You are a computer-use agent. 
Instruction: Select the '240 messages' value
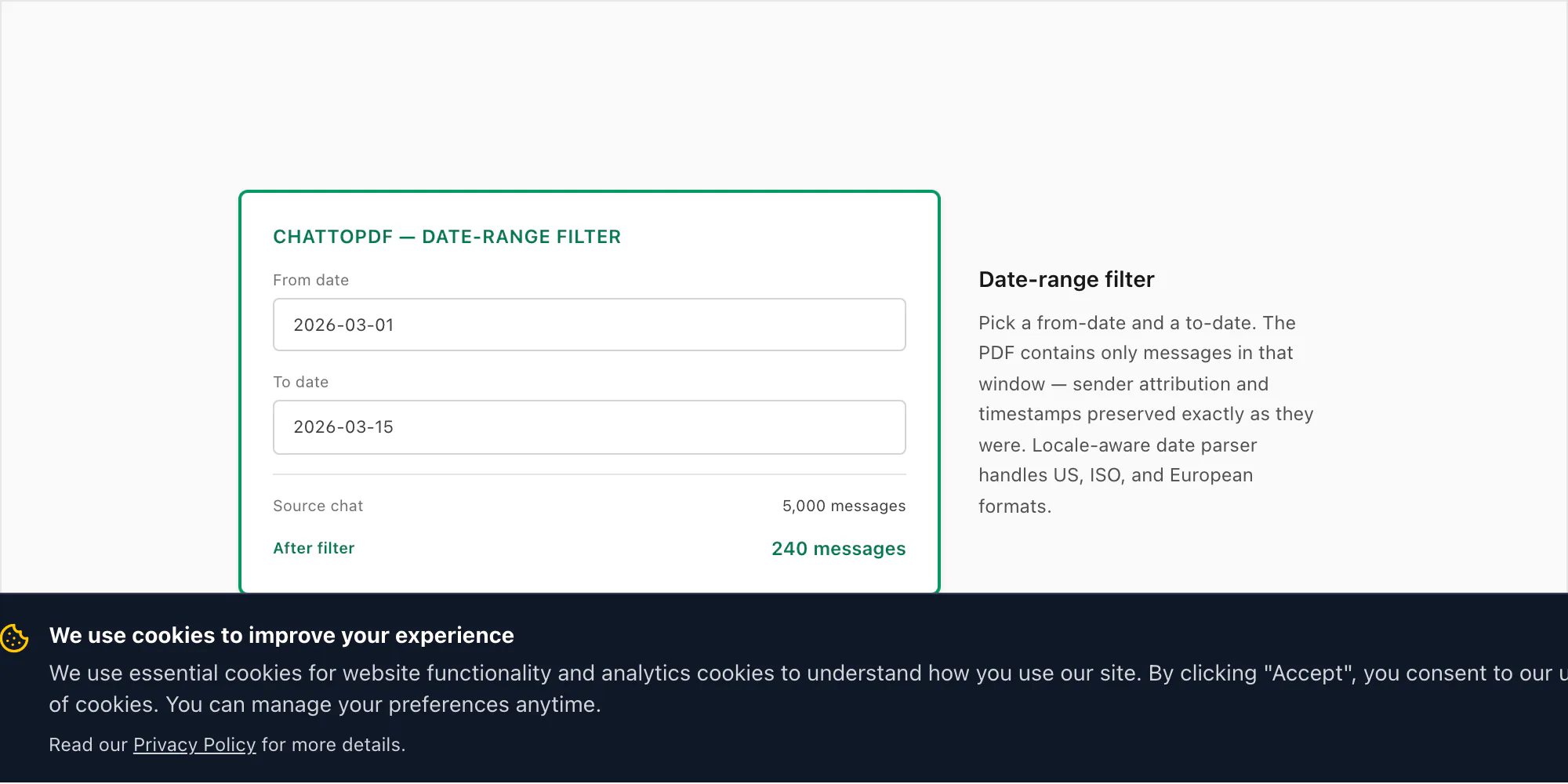(838, 549)
